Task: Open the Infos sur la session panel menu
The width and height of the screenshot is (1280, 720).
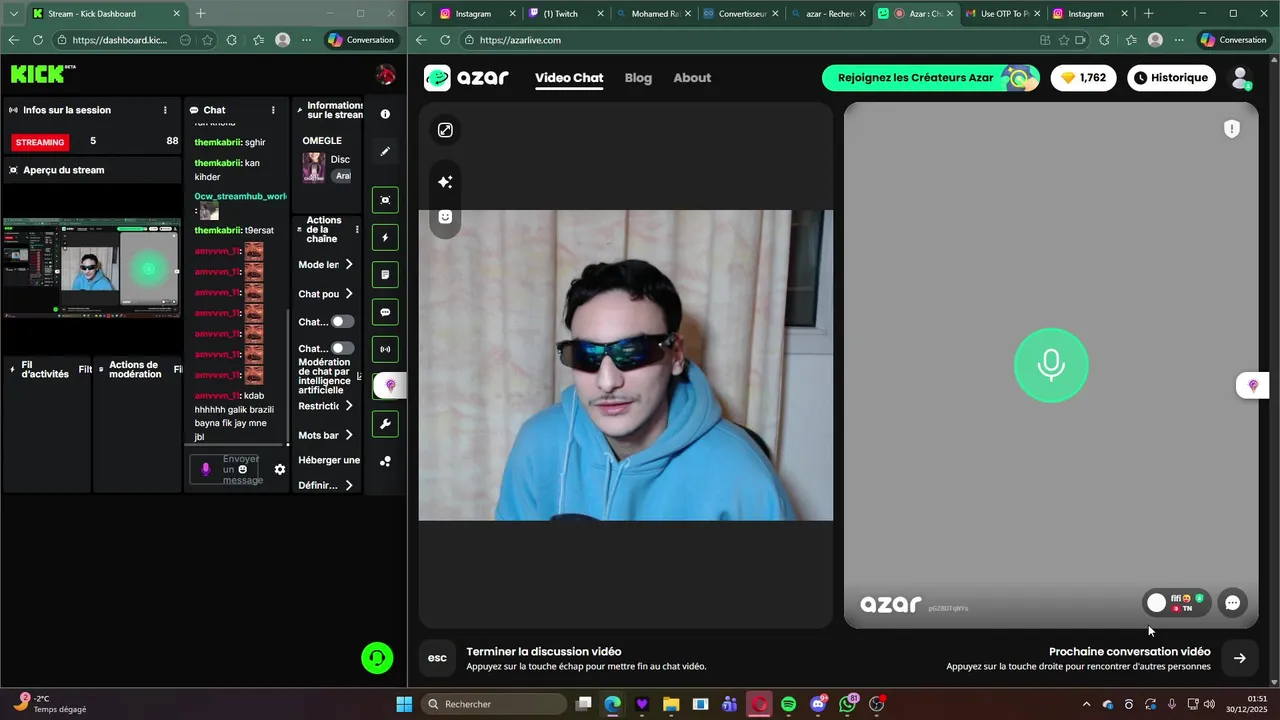Action: tap(166, 110)
